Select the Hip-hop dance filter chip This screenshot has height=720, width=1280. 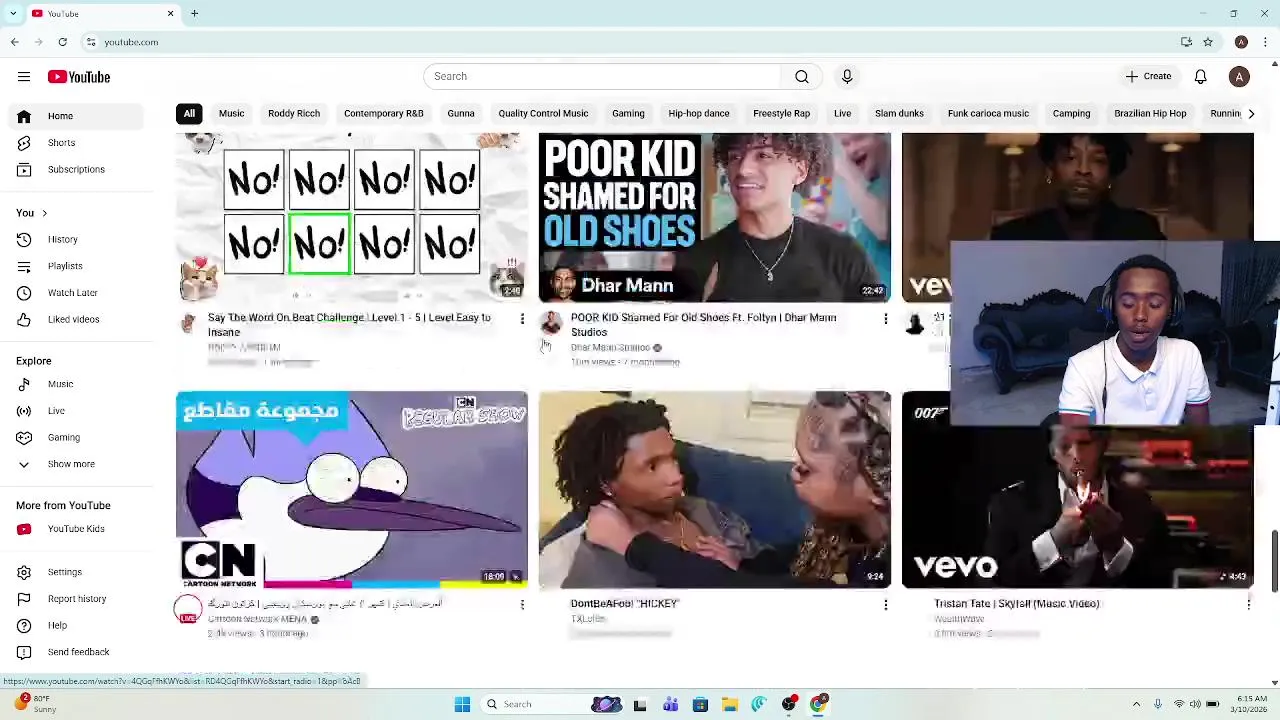pos(699,113)
